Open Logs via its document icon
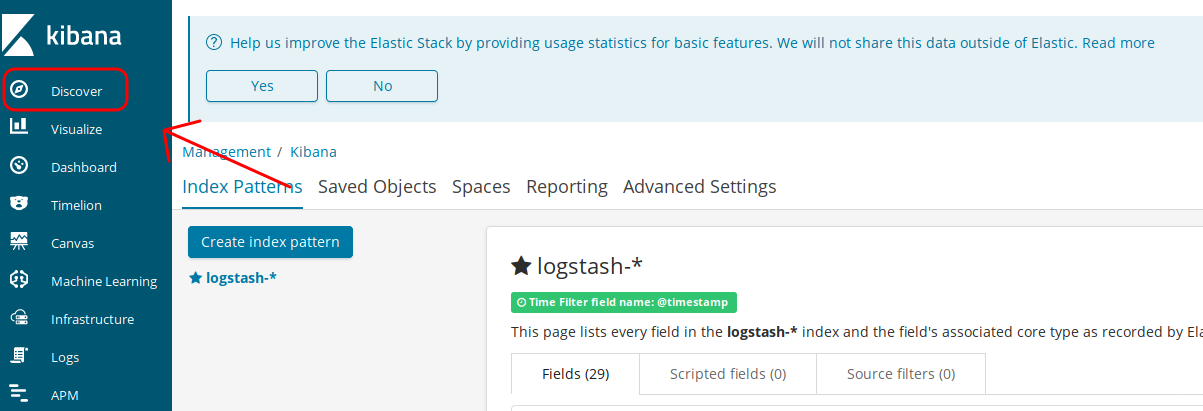 click(x=18, y=356)
